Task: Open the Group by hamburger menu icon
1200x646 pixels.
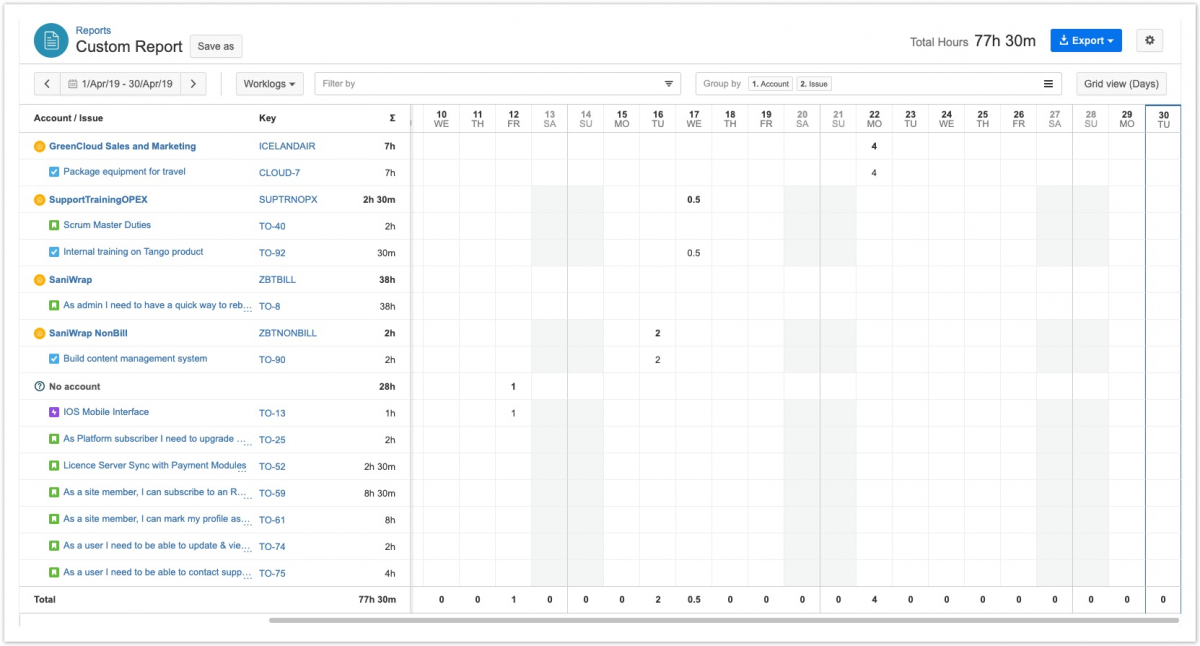Action: click(1048, 84)
